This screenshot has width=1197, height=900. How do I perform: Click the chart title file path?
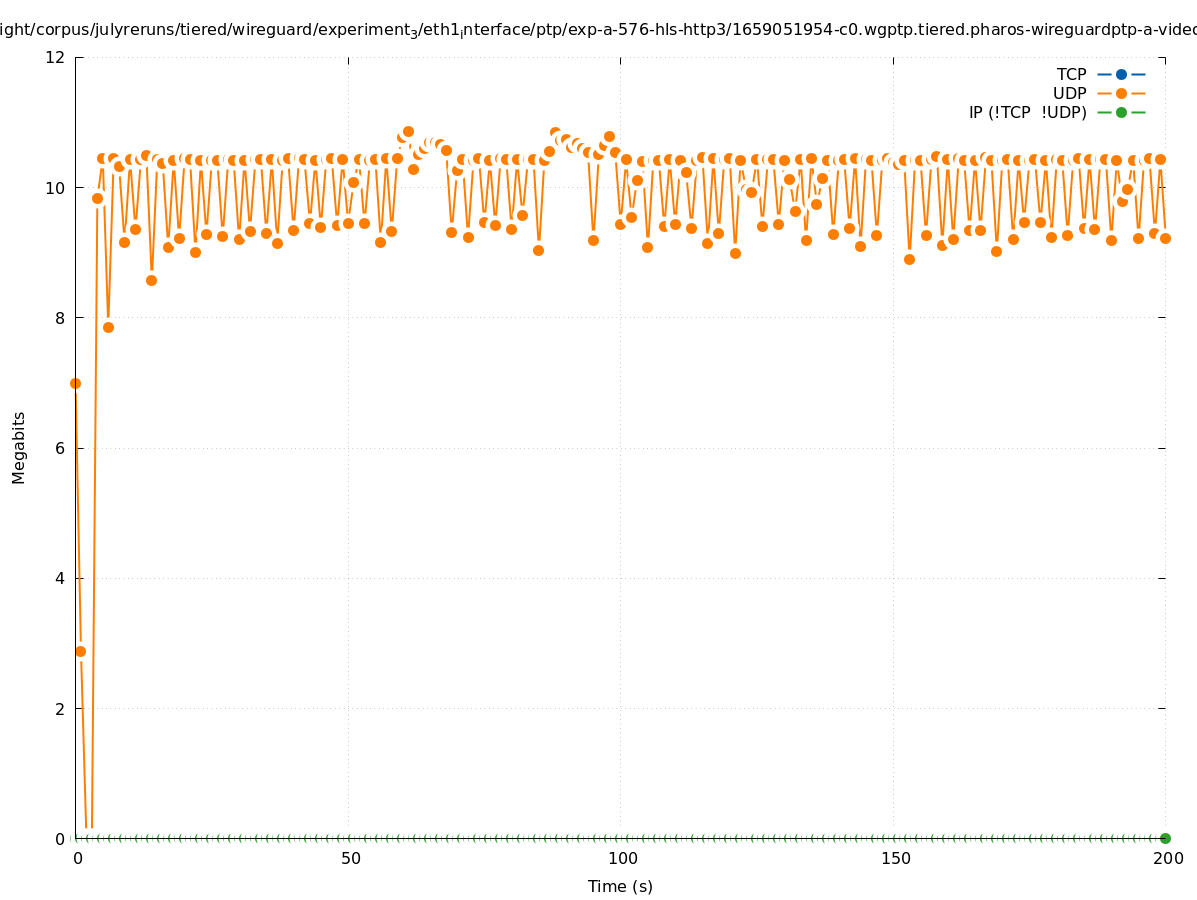pyautogui.click(x=598, y=30)
